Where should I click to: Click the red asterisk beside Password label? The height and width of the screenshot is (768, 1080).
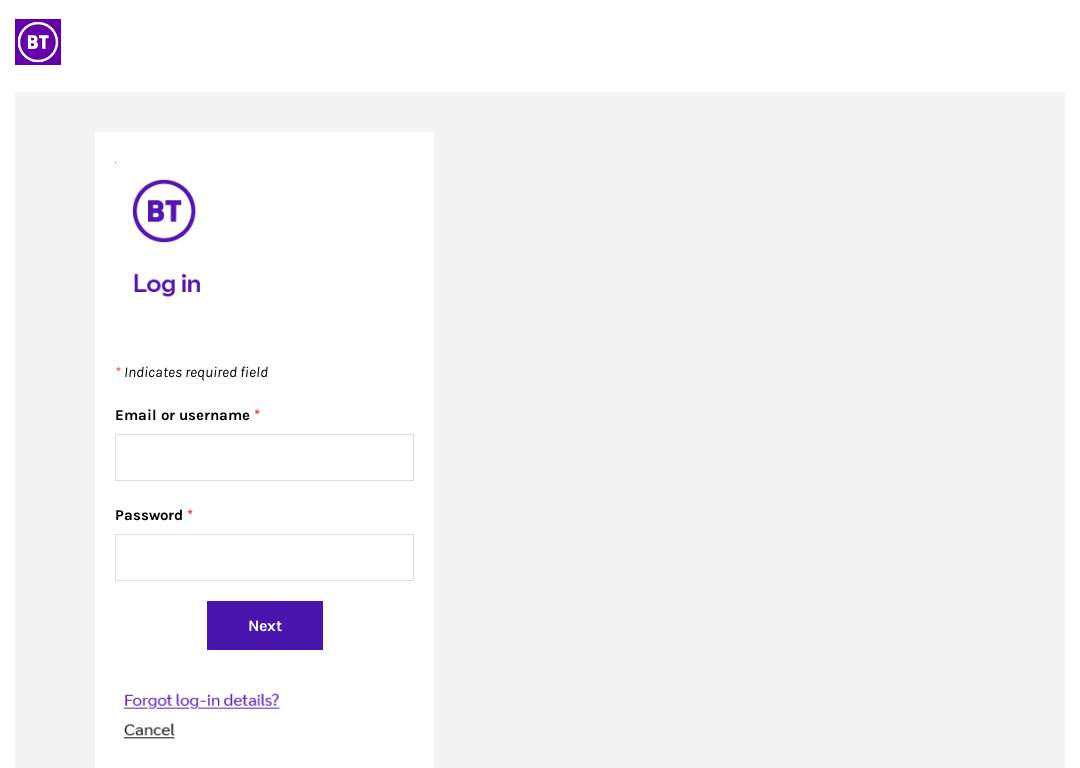pos(190,513)
